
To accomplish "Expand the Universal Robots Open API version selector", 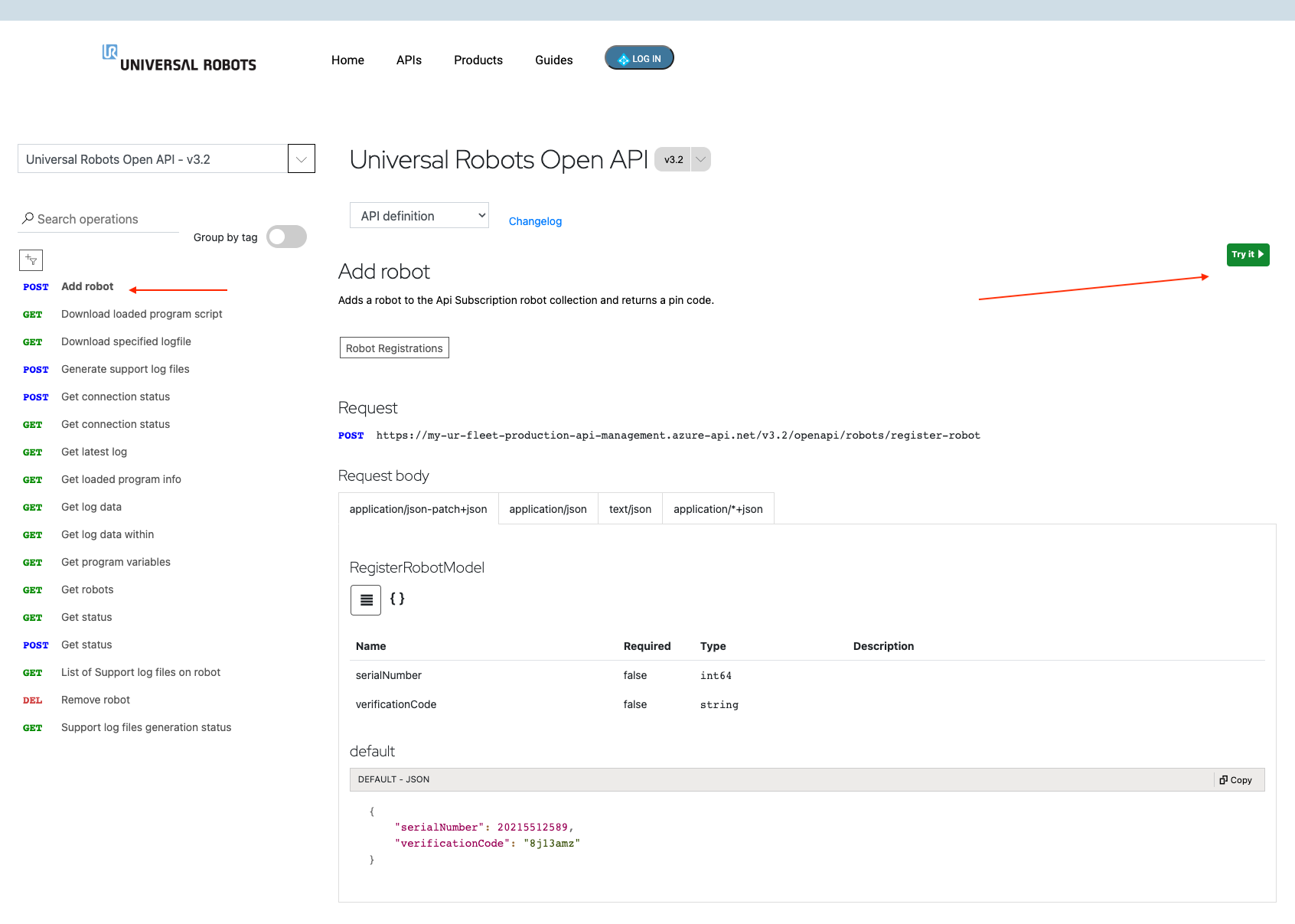I will click(301, 158).
